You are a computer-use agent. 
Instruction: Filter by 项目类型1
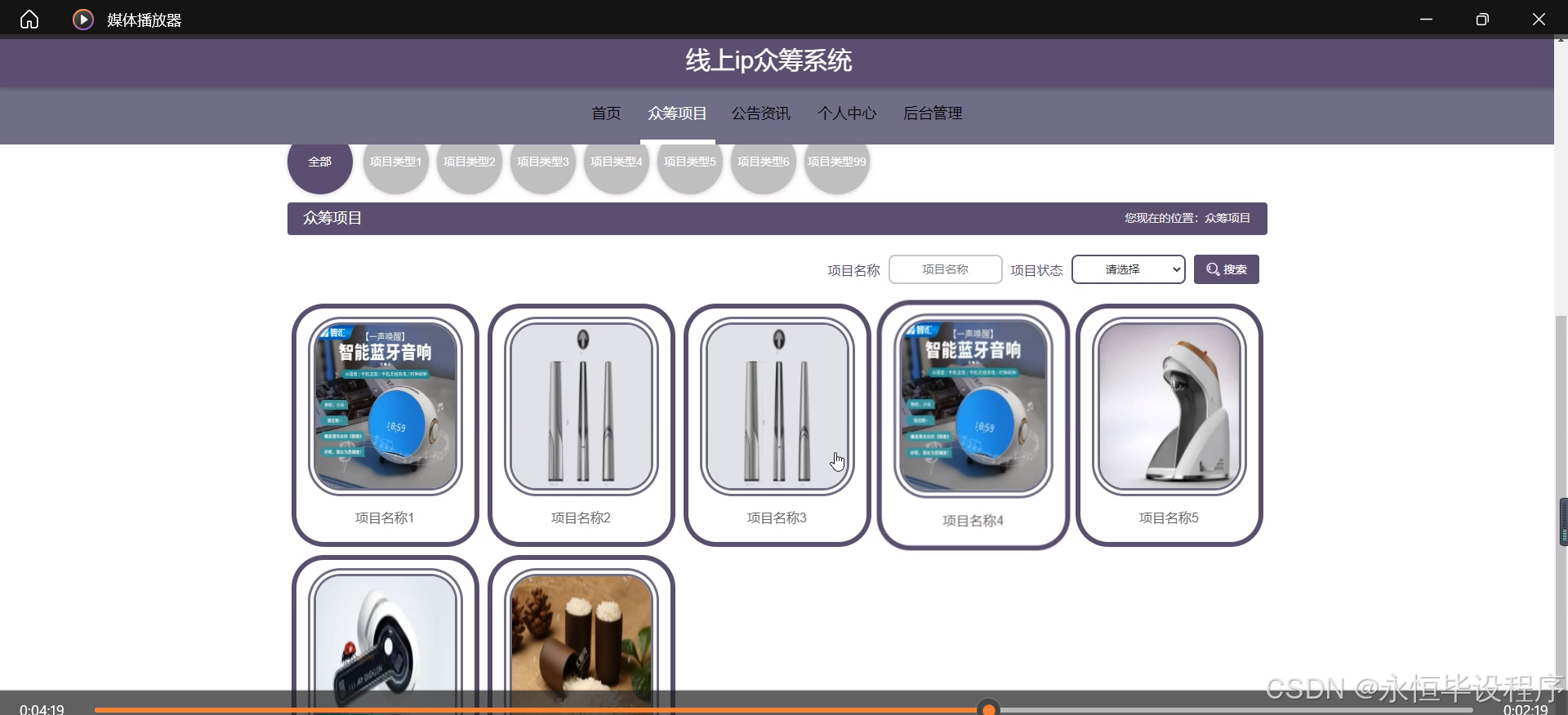point(396,162)
